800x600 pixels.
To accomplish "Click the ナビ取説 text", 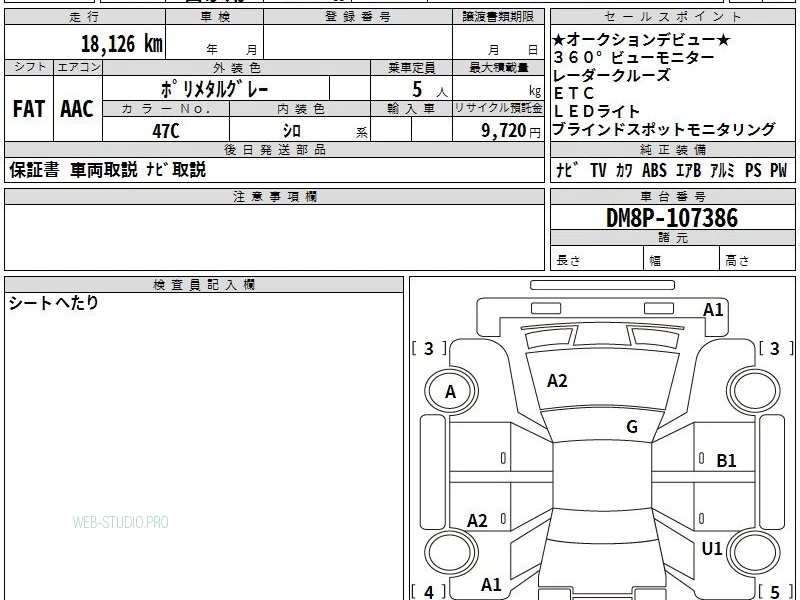I will [x=176, y=169].
